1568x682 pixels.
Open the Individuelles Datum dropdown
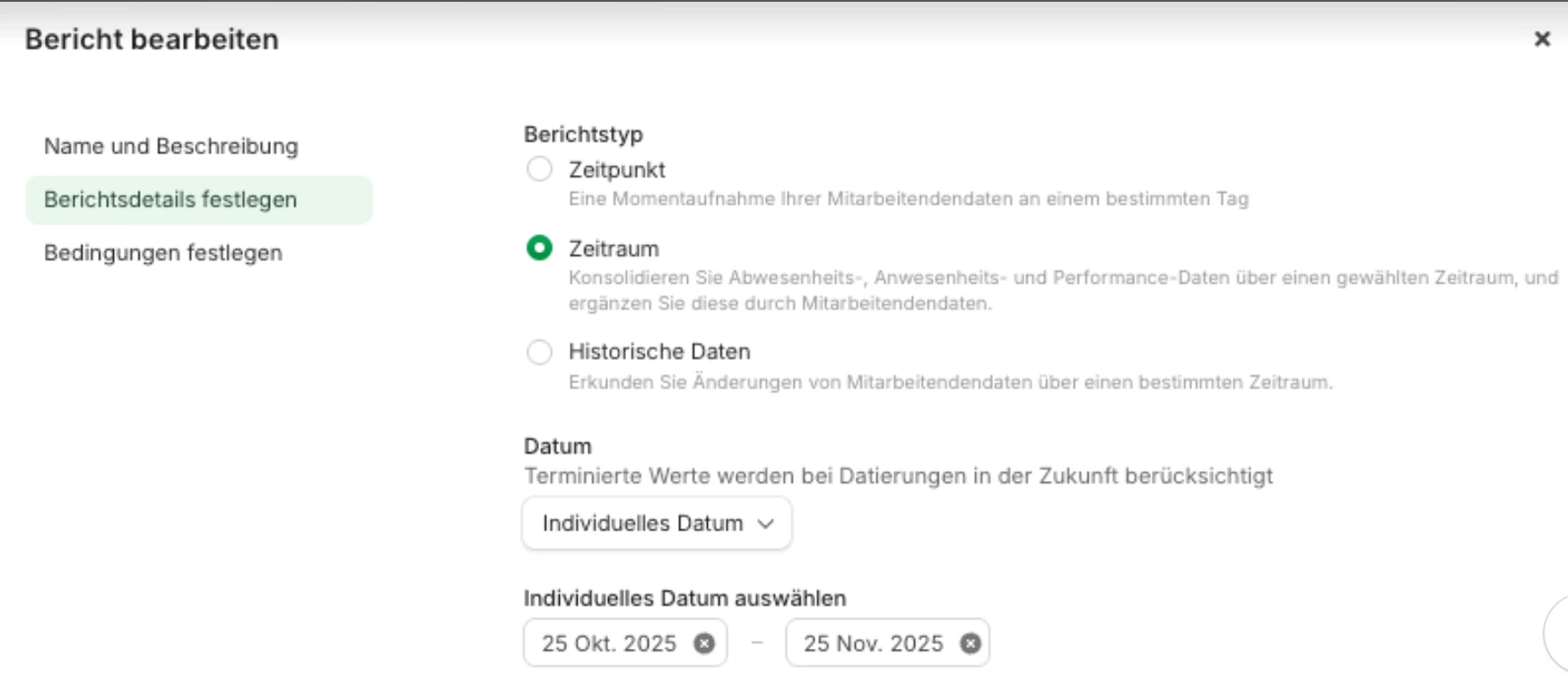click(656, 523)
